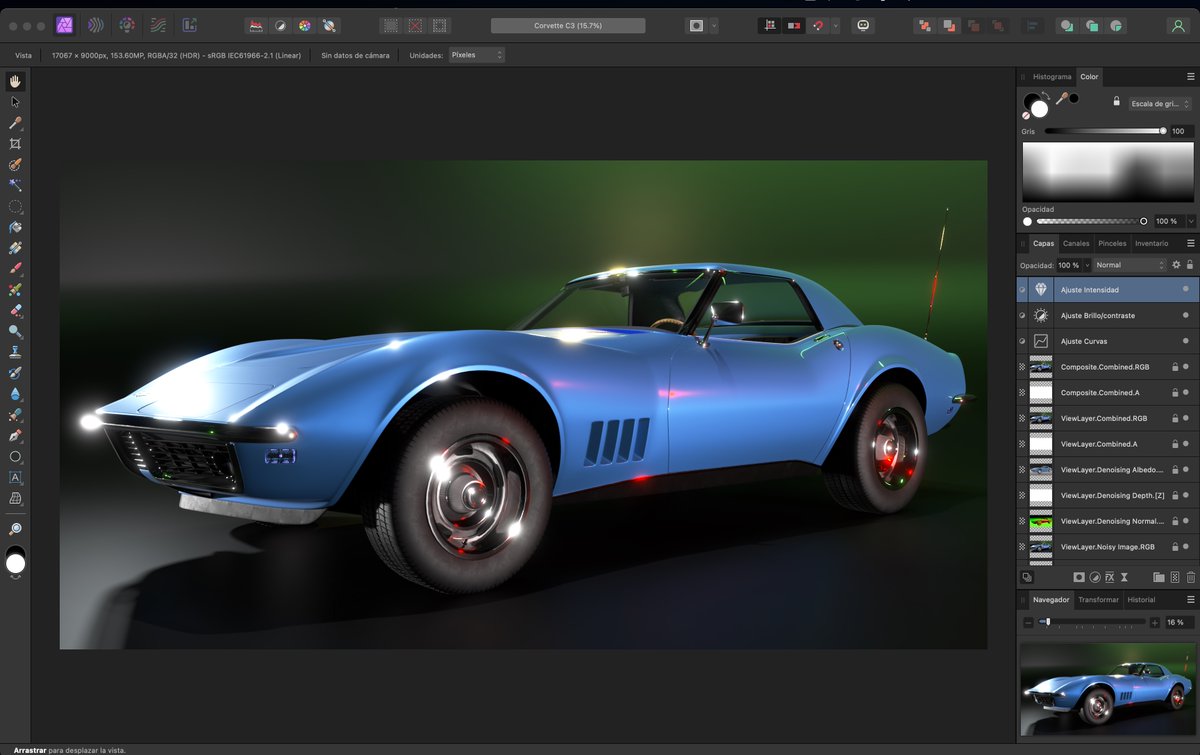Toggle snapping magnet icon

[x=819, y=25]
